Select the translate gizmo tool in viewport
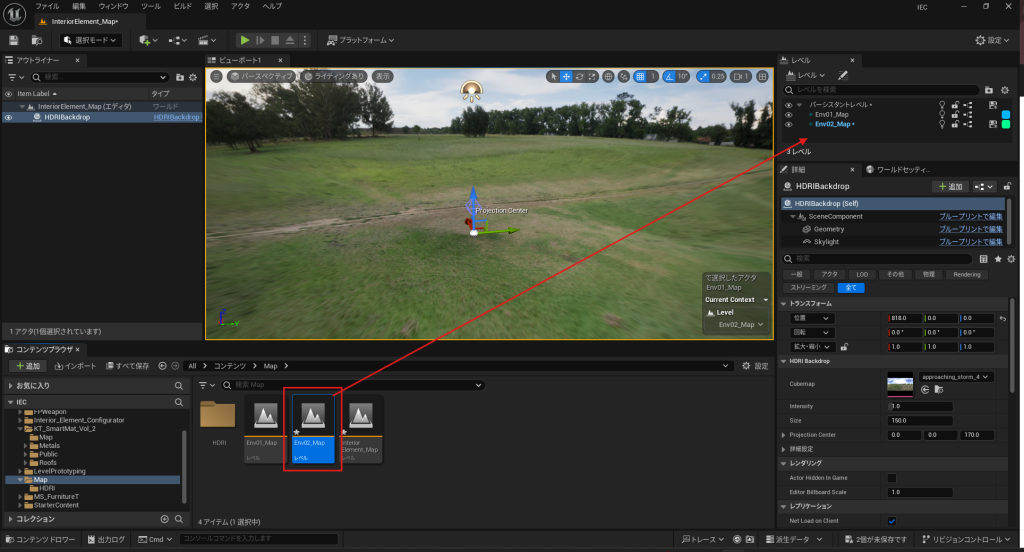This screenshot has width=1024, height=552. coord(566,76)
